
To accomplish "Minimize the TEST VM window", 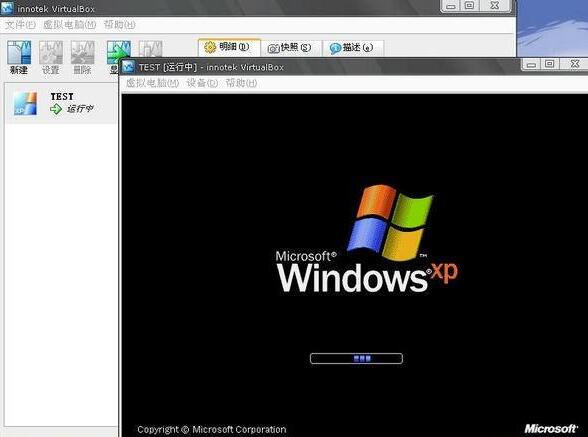I will click(x=531, y=65).
